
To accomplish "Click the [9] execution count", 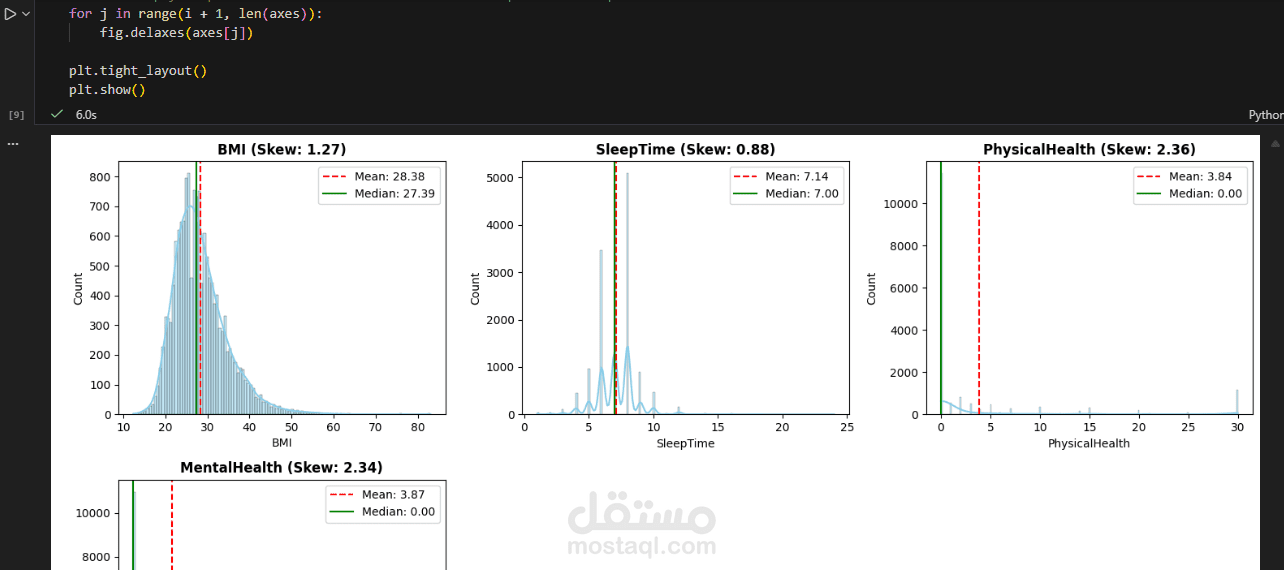I will pos(16,115).
